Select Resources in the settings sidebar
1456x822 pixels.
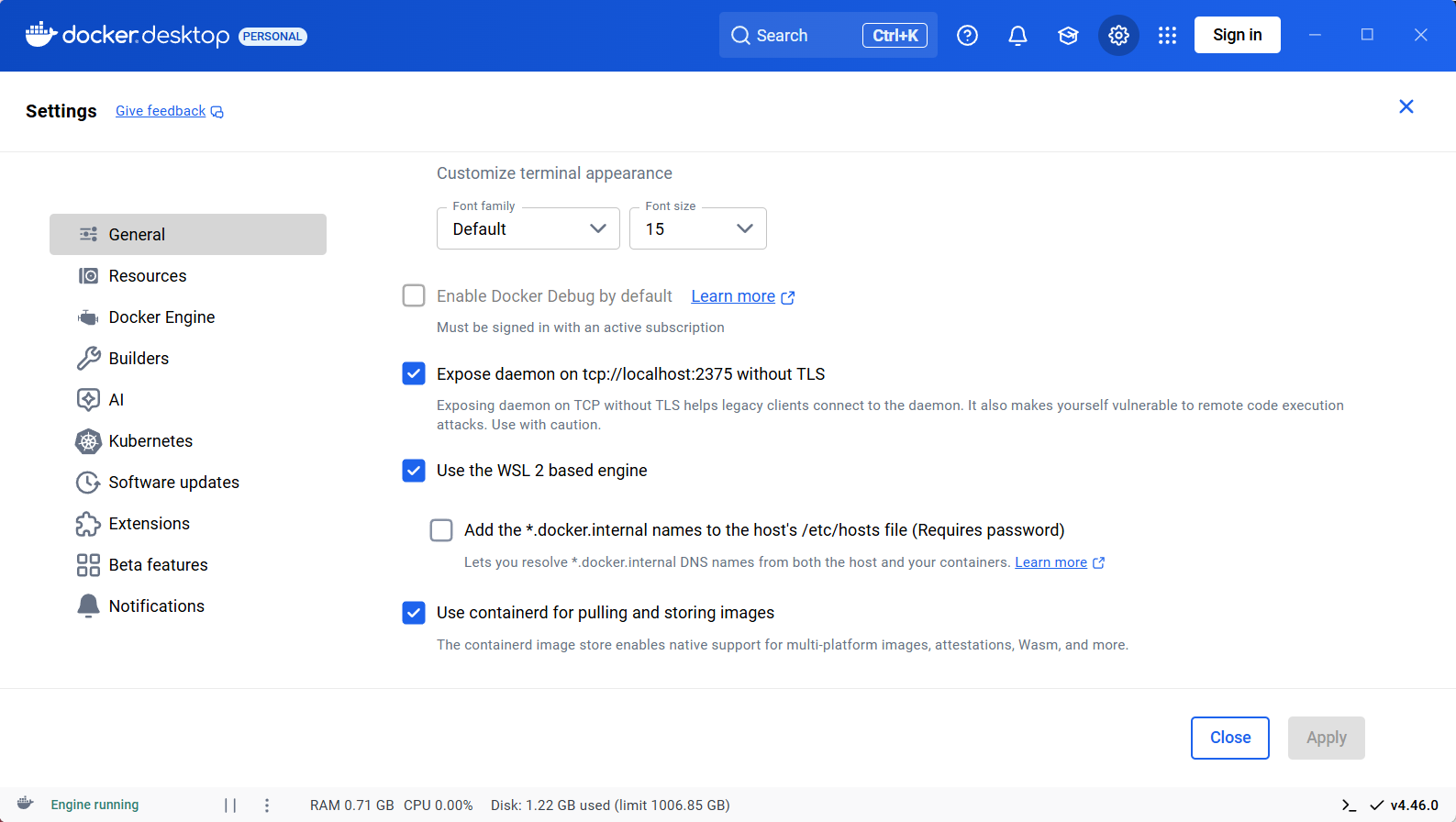coord(147,276)
